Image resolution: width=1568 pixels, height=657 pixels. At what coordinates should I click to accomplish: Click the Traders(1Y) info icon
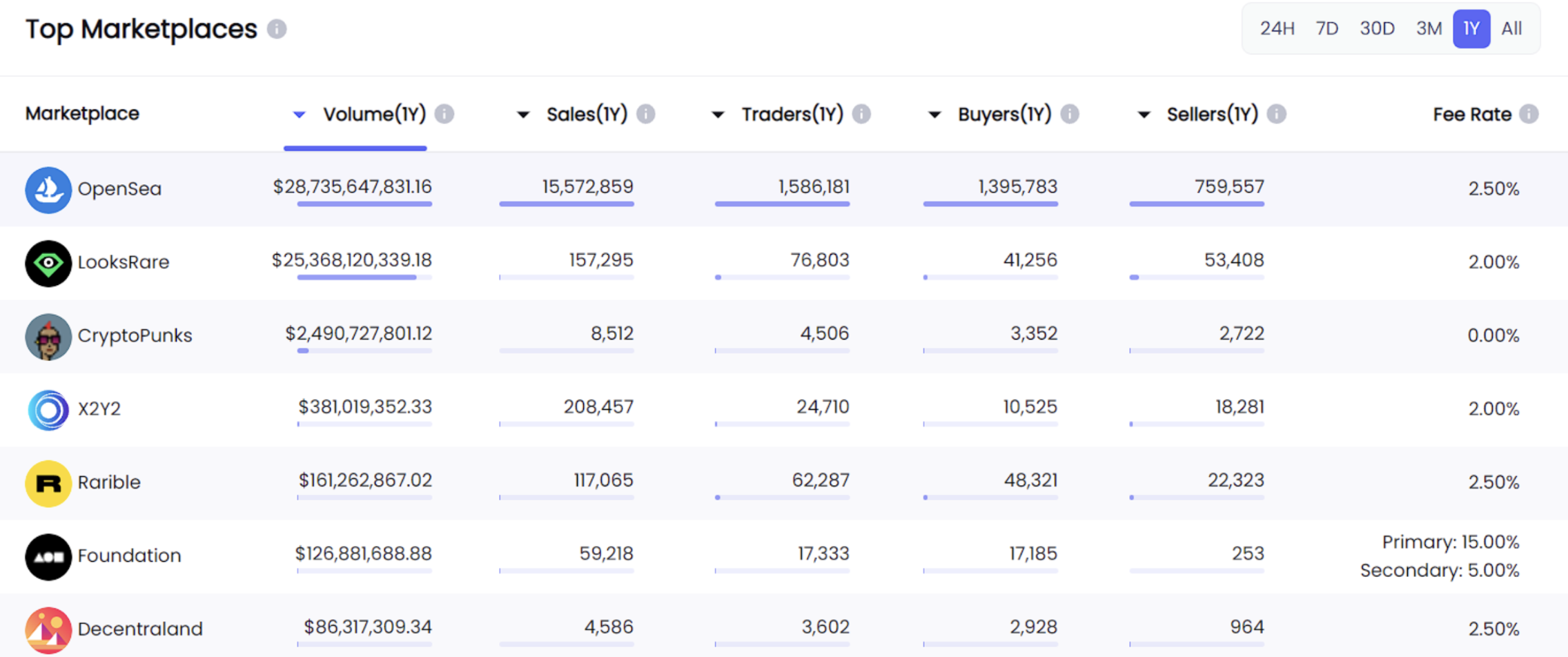tap(861, 114)
